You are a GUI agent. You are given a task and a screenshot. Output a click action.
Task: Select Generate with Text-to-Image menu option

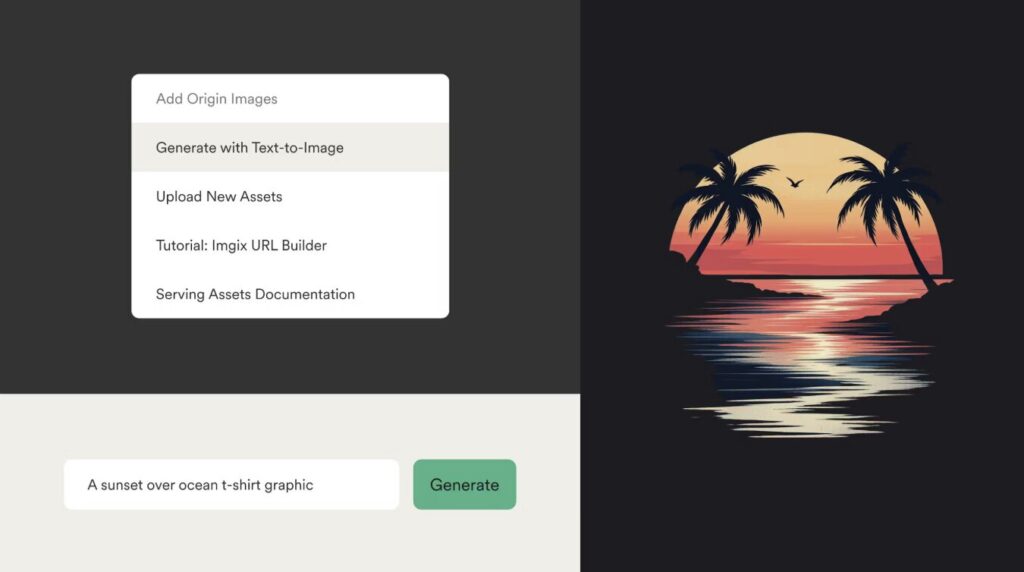coord(249,148)
